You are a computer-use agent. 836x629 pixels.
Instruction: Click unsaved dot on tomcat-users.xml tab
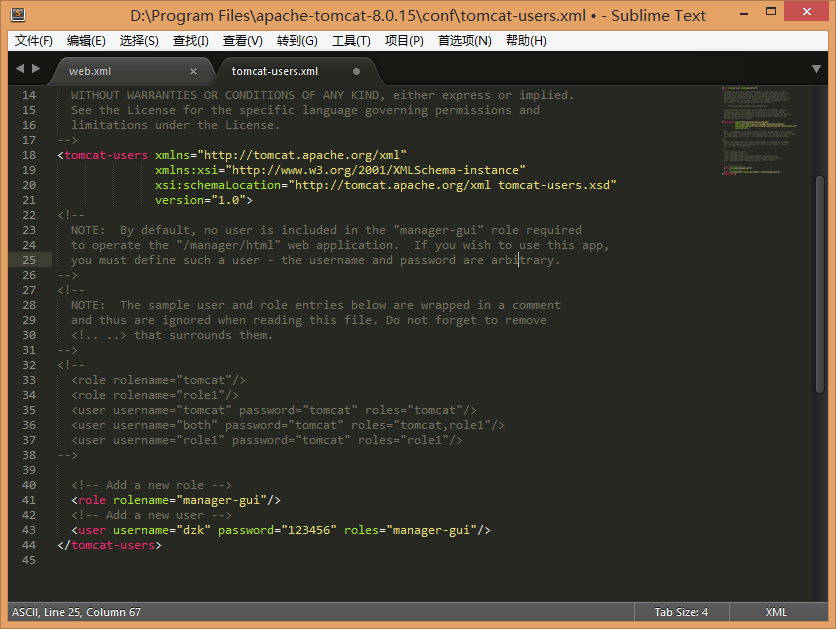356,71
